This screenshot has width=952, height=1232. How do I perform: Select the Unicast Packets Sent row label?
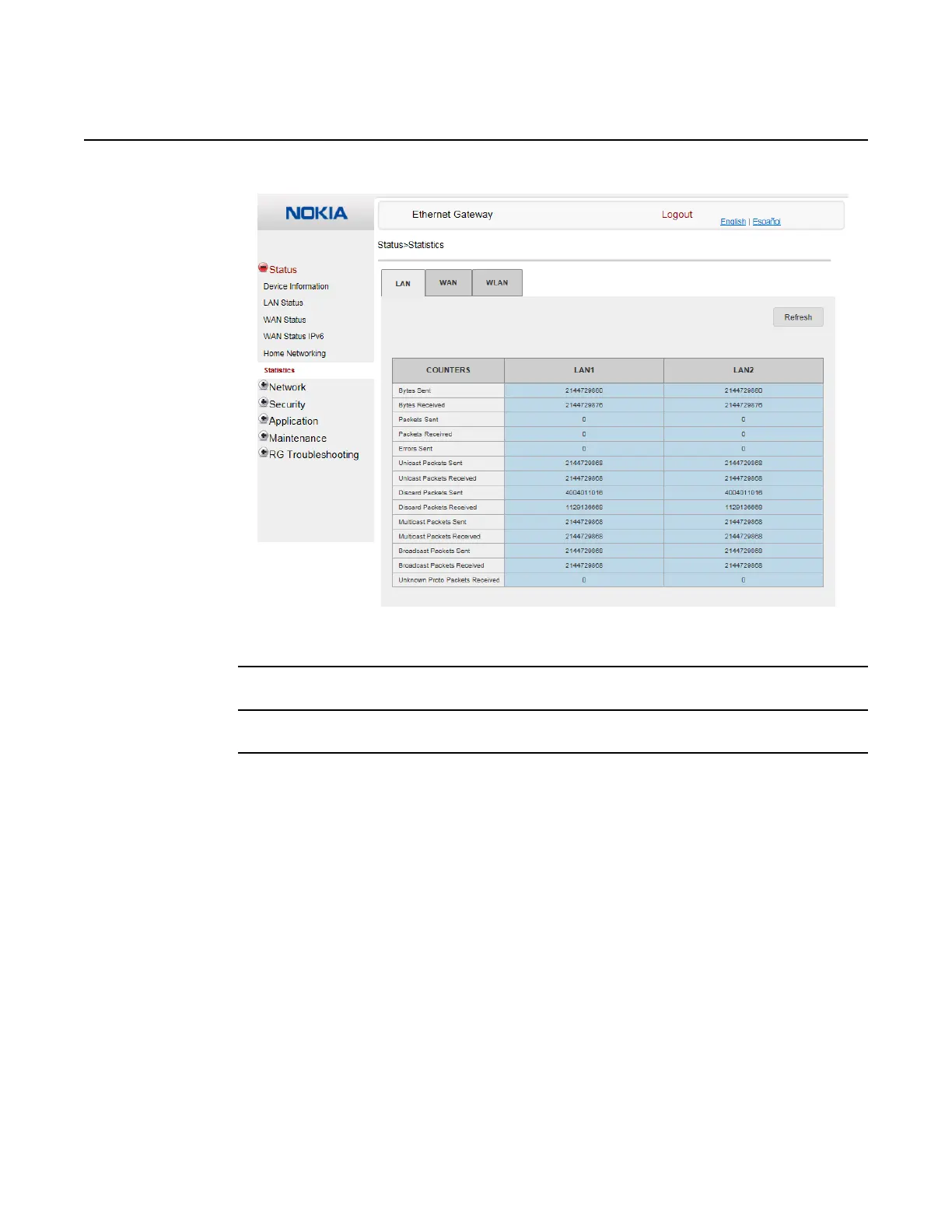(430, 463)
